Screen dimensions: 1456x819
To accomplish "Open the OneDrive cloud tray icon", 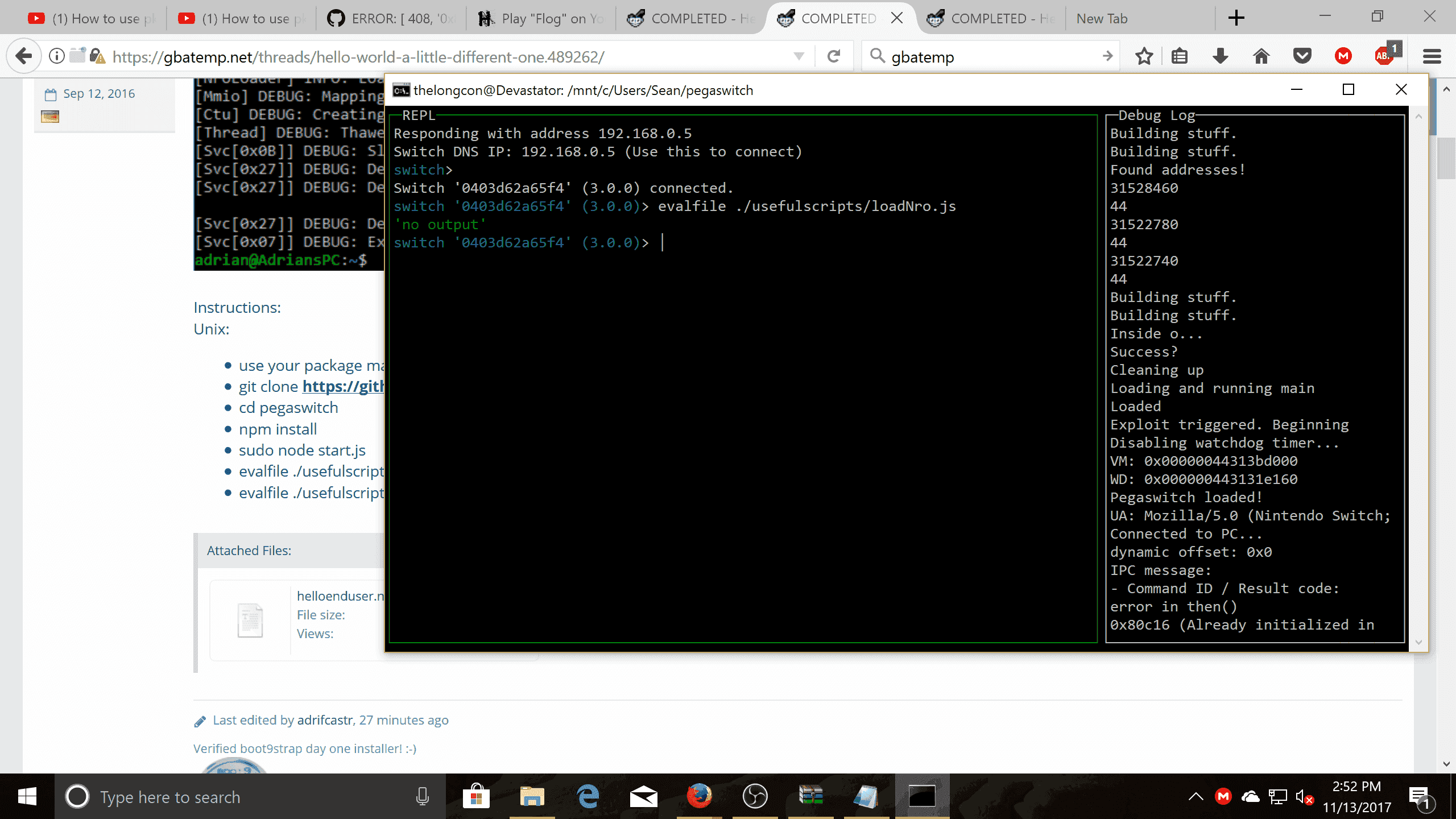I will [x=1250, y=796].
